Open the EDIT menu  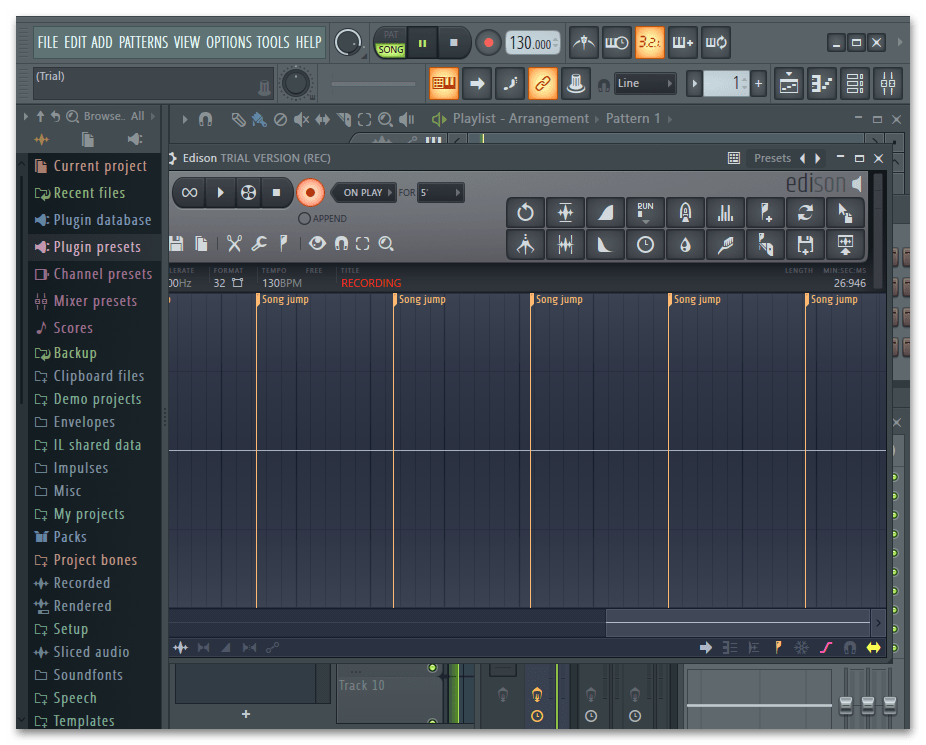click(76, 43)
